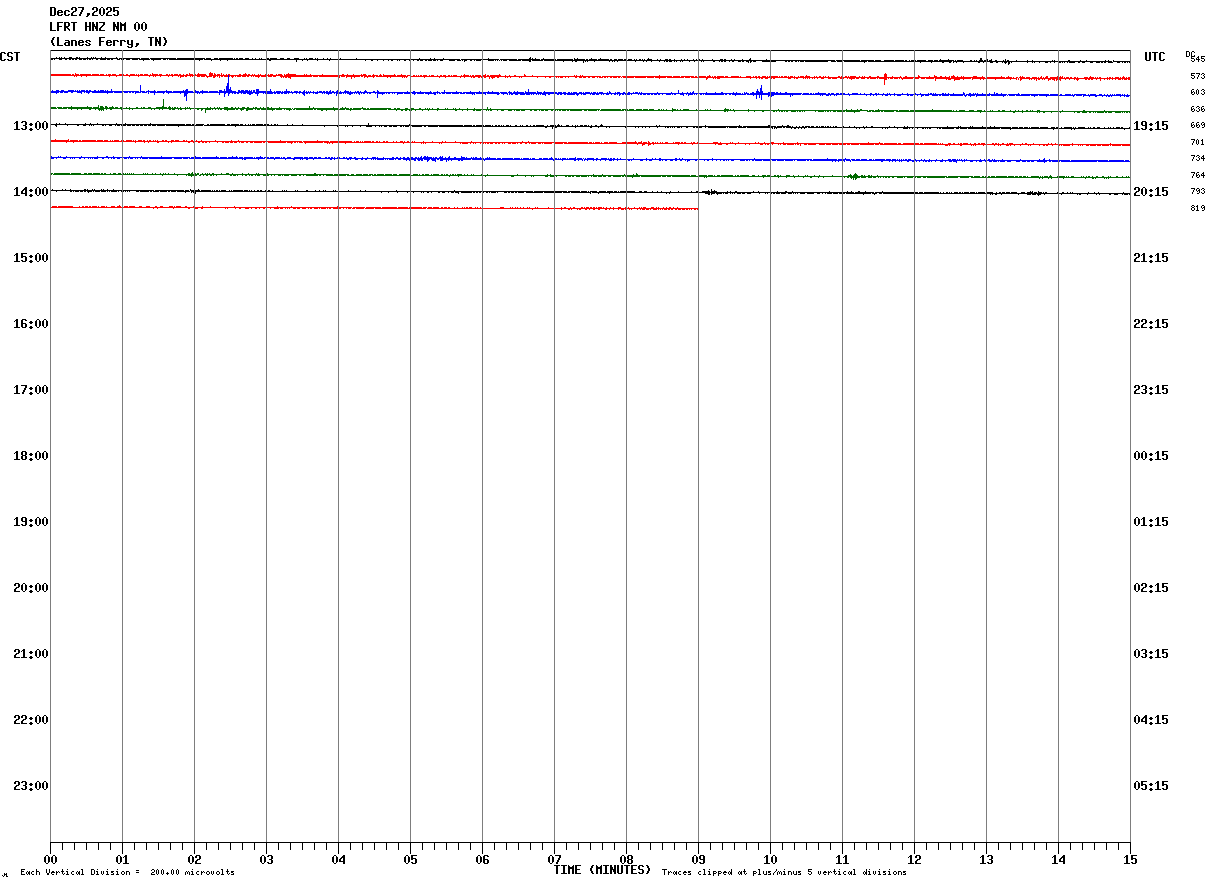1210x886 pixels.
Task: Click the UTC timezone label
Action: pyautogui.click(x=1155, y=57)
